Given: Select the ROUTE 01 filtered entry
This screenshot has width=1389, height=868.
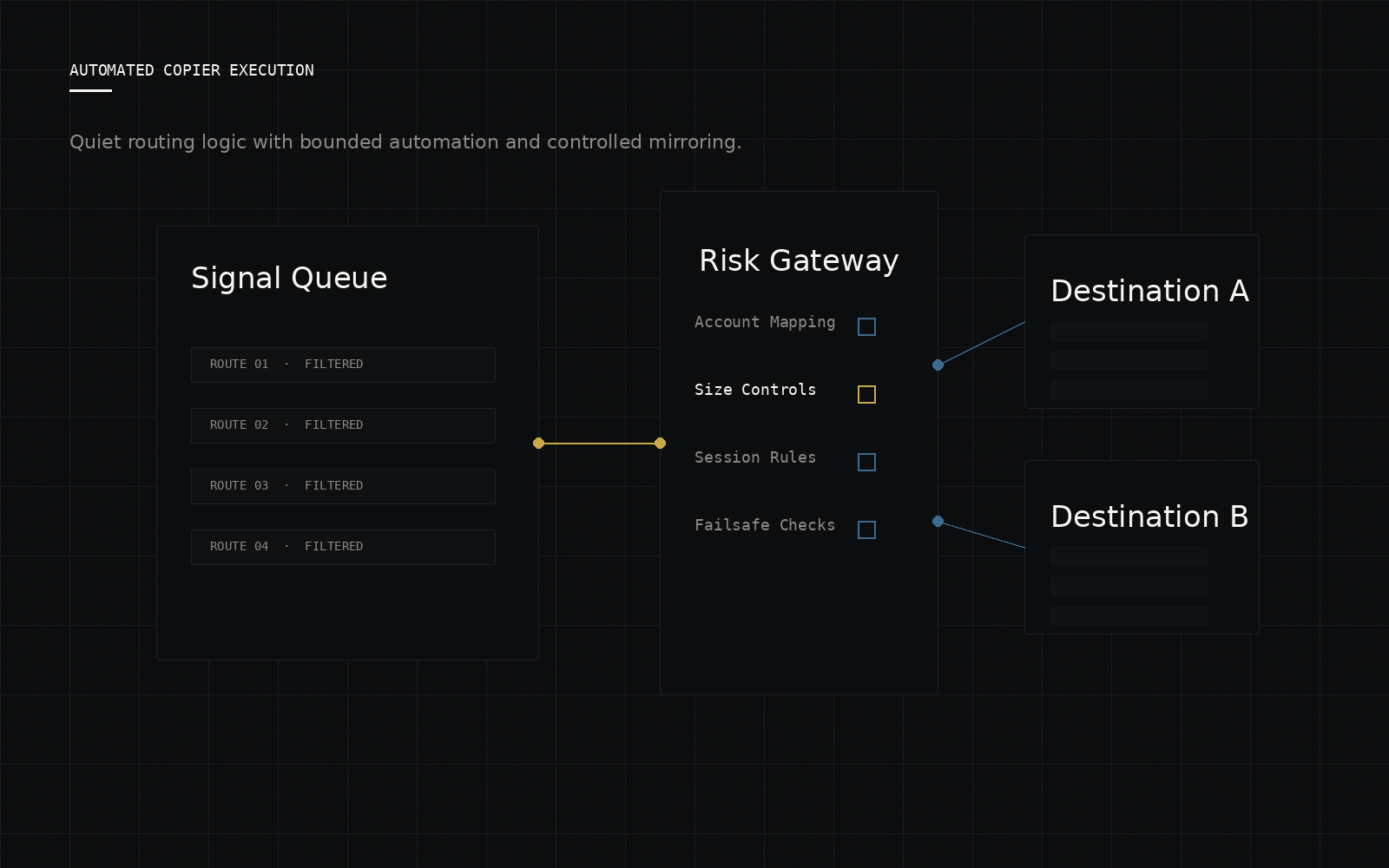Looking at the screenshot, I should click(343, 365).
